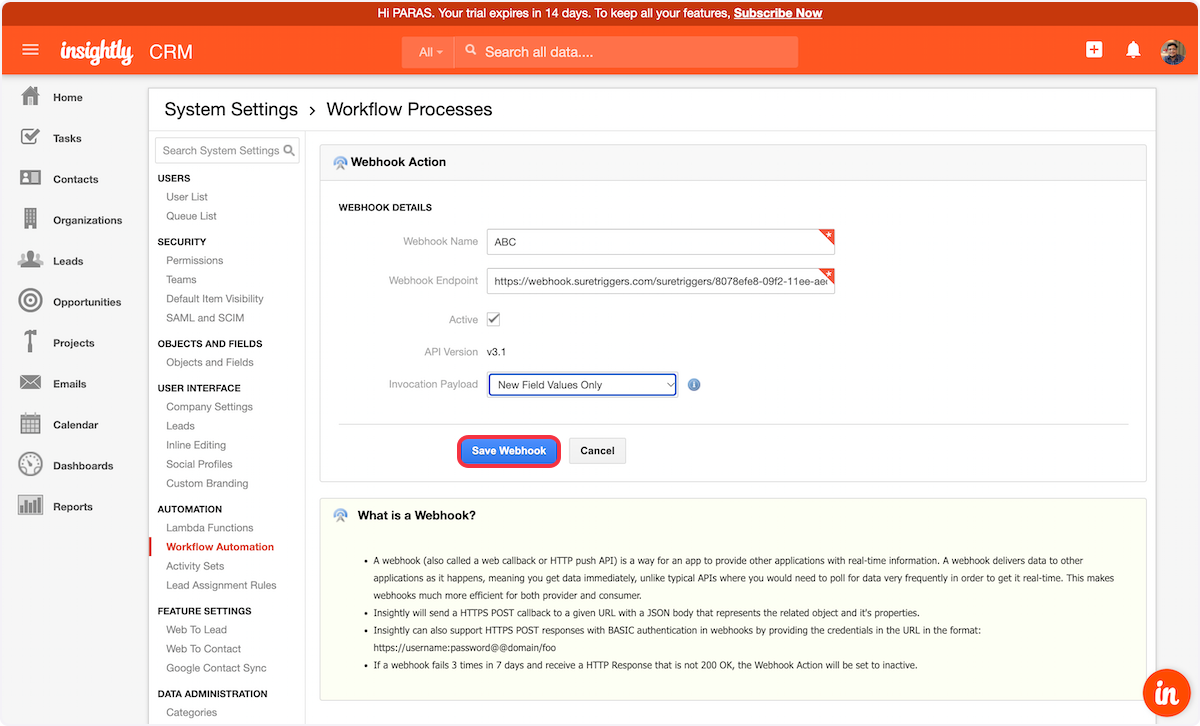The width and height of the screenshot is (1200, 726).
Task: Click the Subscribe Now link
Action: pyautogui.click(x=778, y=13)
